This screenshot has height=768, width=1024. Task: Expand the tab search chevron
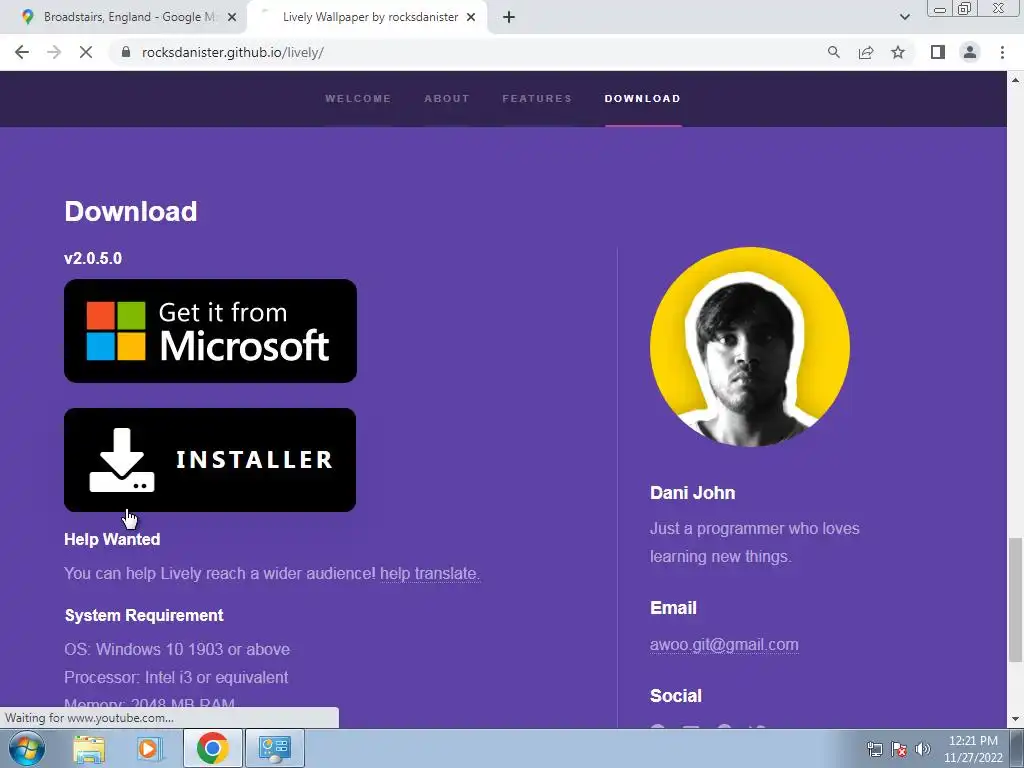pos(904,17)
